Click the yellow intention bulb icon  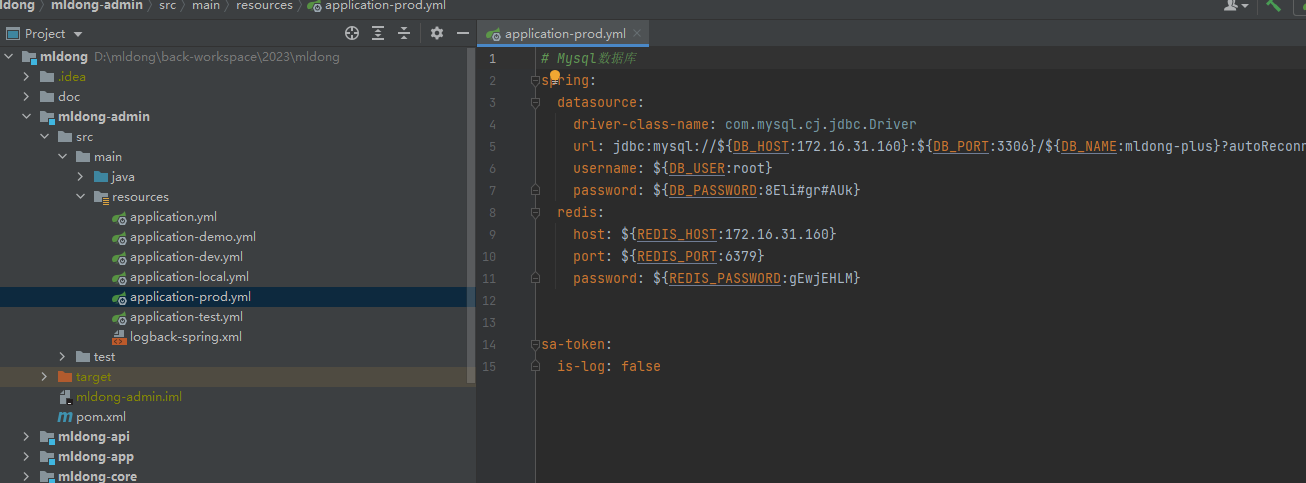coord(555,75)
